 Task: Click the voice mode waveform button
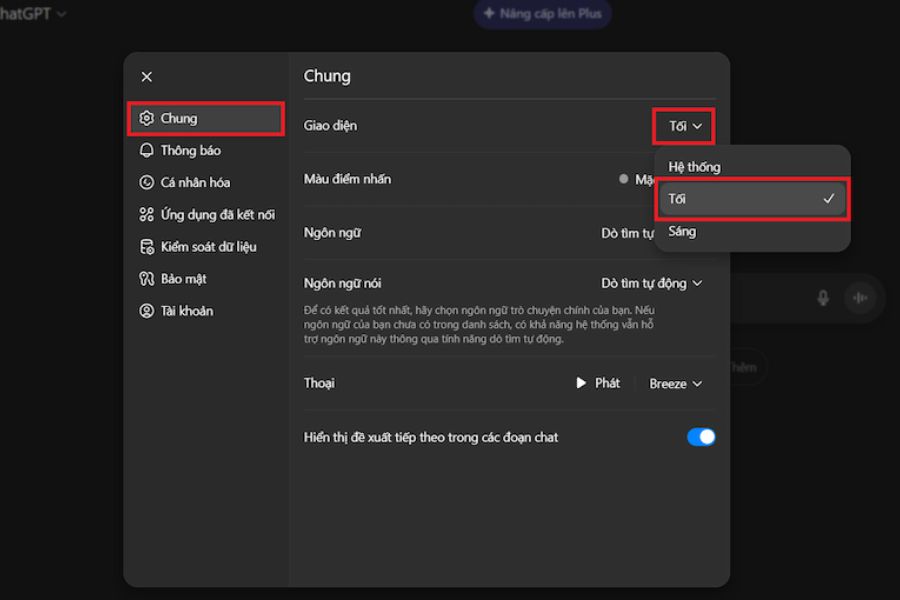tap(859, 298)
